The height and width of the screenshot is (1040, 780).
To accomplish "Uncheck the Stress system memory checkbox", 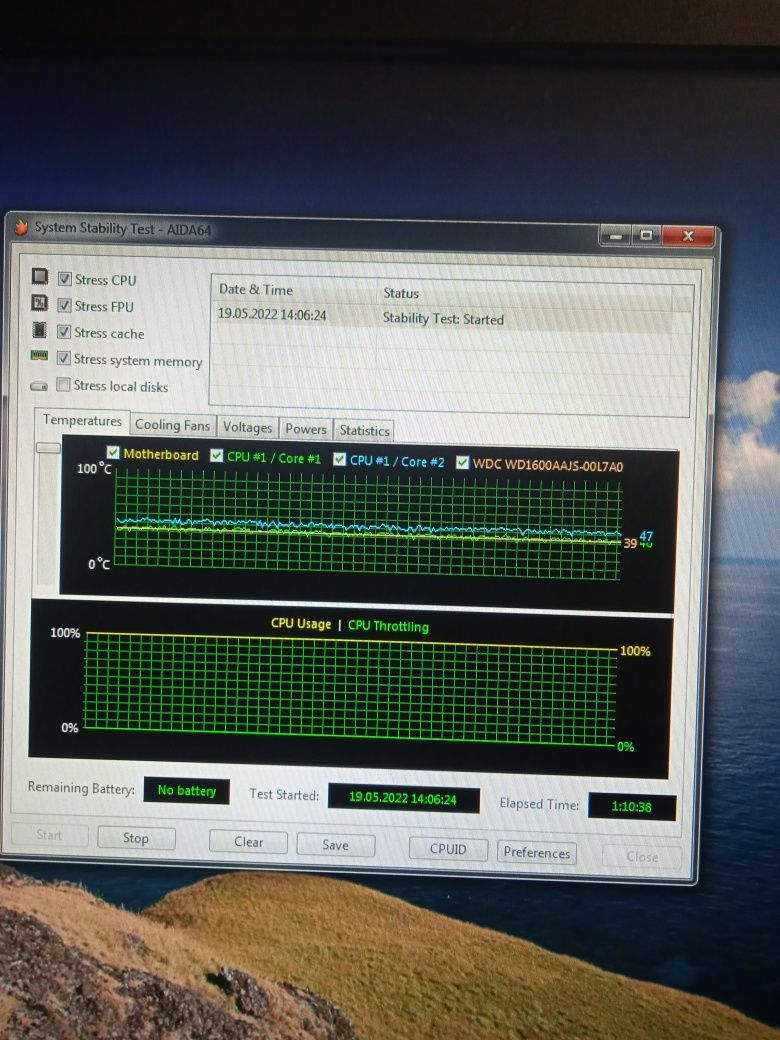I will click(x=64, y=358).
